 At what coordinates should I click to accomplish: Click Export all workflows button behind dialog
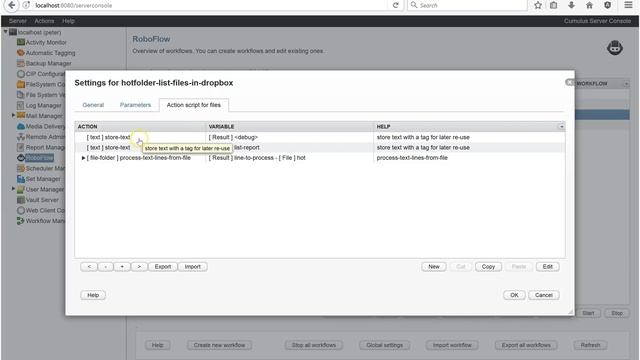526,345
